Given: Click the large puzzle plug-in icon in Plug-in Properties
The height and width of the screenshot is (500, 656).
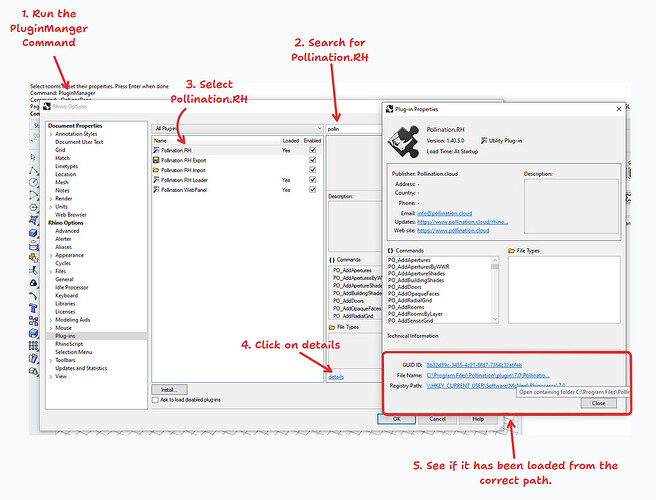Looking at the screenshot, I should click(x=403, y=141).
